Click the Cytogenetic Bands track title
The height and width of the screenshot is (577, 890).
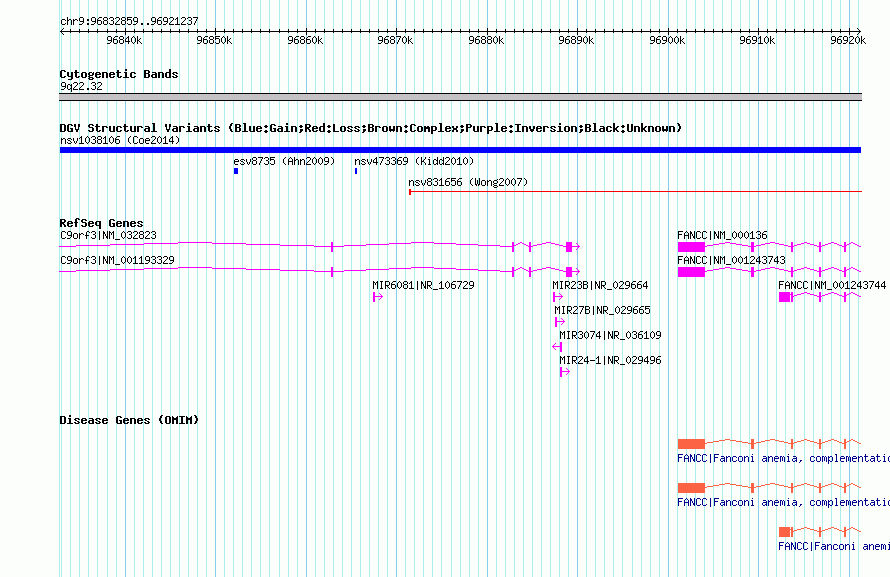(119, 74)
